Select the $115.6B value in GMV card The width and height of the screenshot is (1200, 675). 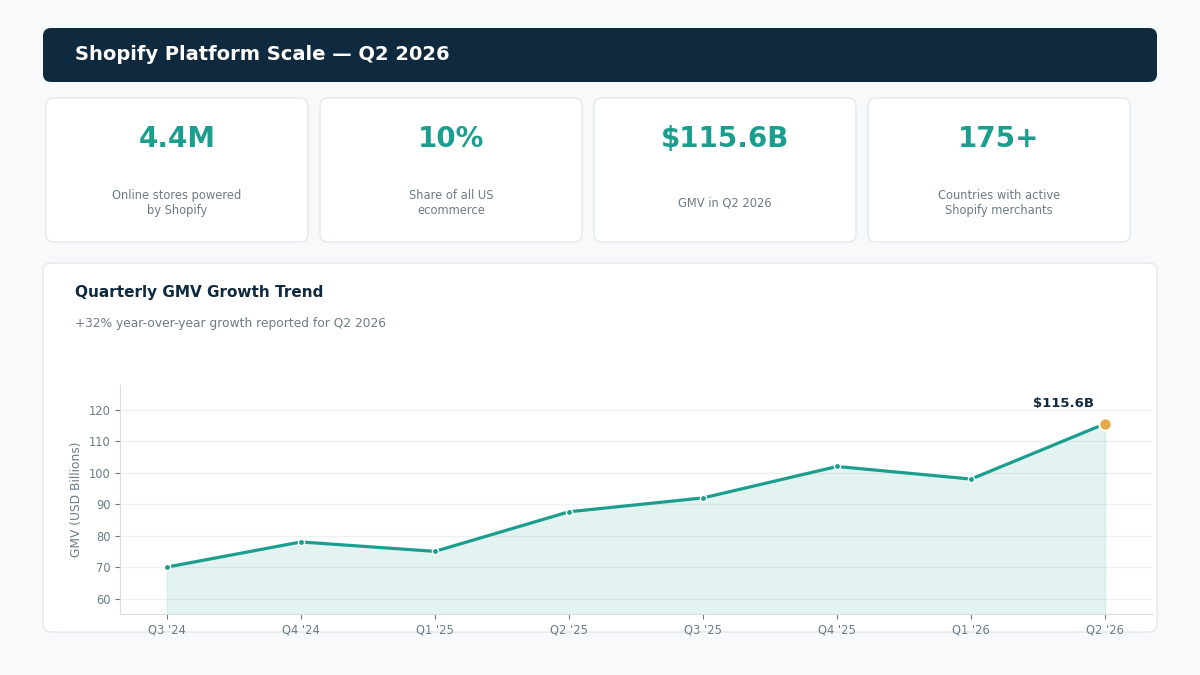[725, 139]
